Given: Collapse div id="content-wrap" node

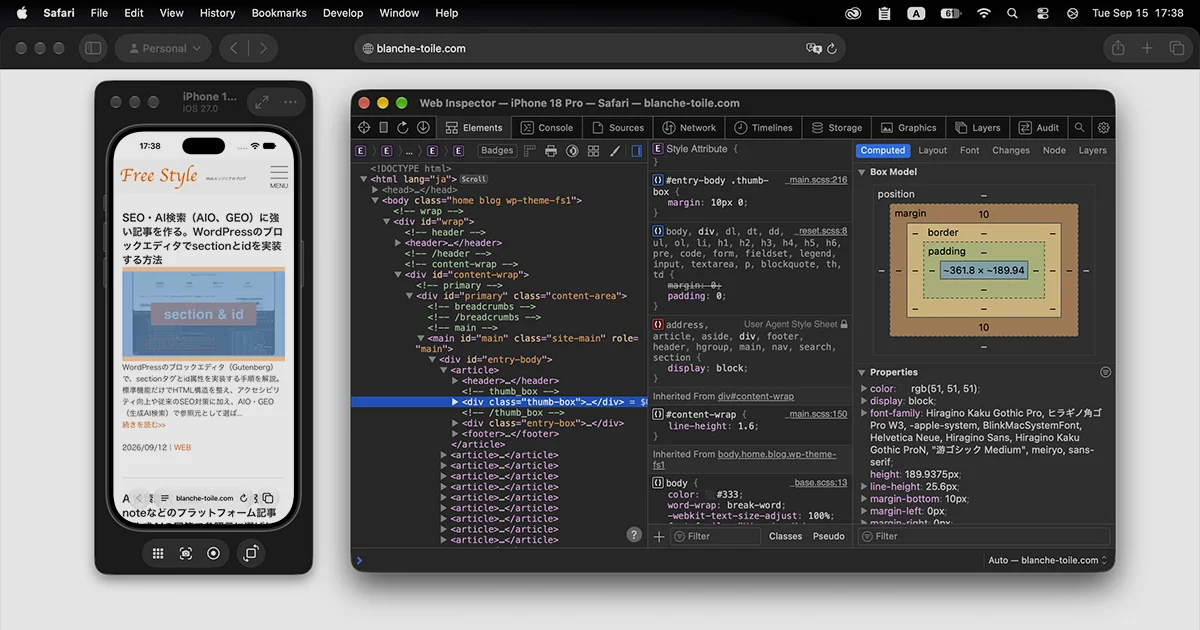Looking at the screenshot, I should (x=398, y=275).
